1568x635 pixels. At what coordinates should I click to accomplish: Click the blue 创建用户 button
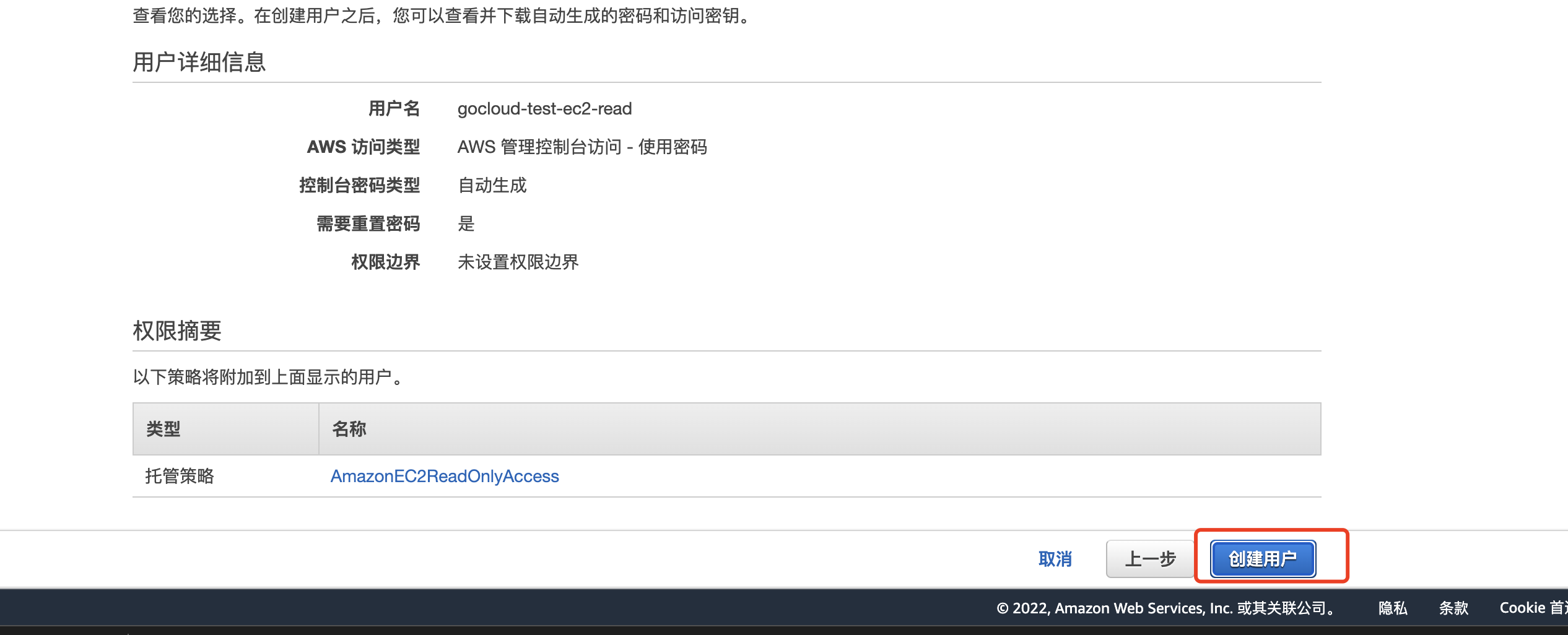[1263, 559]
